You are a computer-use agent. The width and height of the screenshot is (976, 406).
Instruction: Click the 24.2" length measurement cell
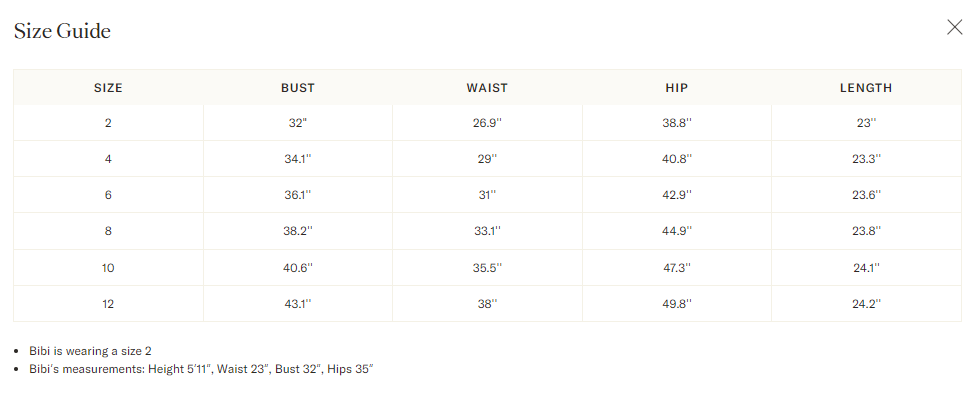coord(866,304)
